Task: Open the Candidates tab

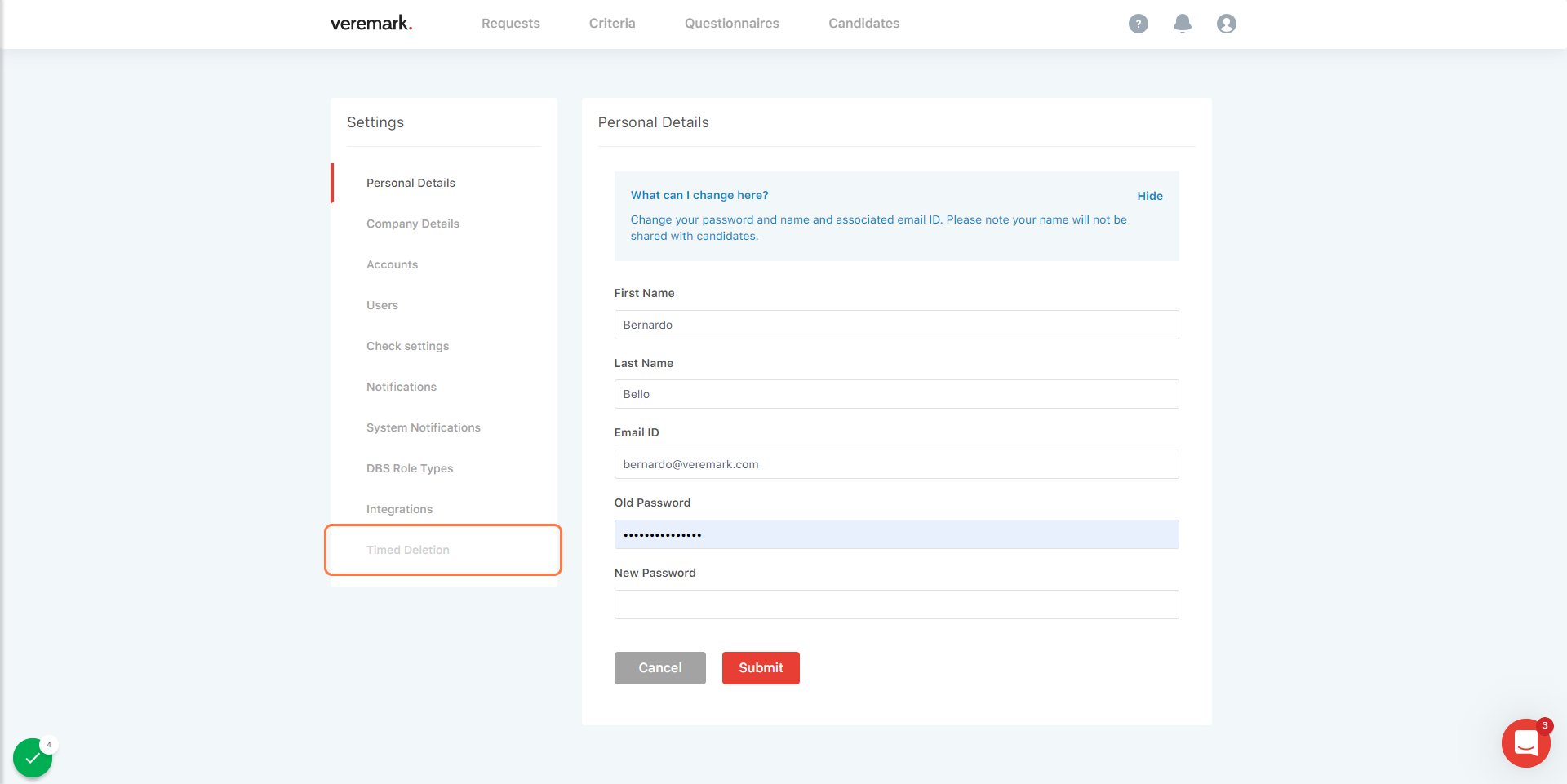Action: pyautogui.click(x=864, y=24)
